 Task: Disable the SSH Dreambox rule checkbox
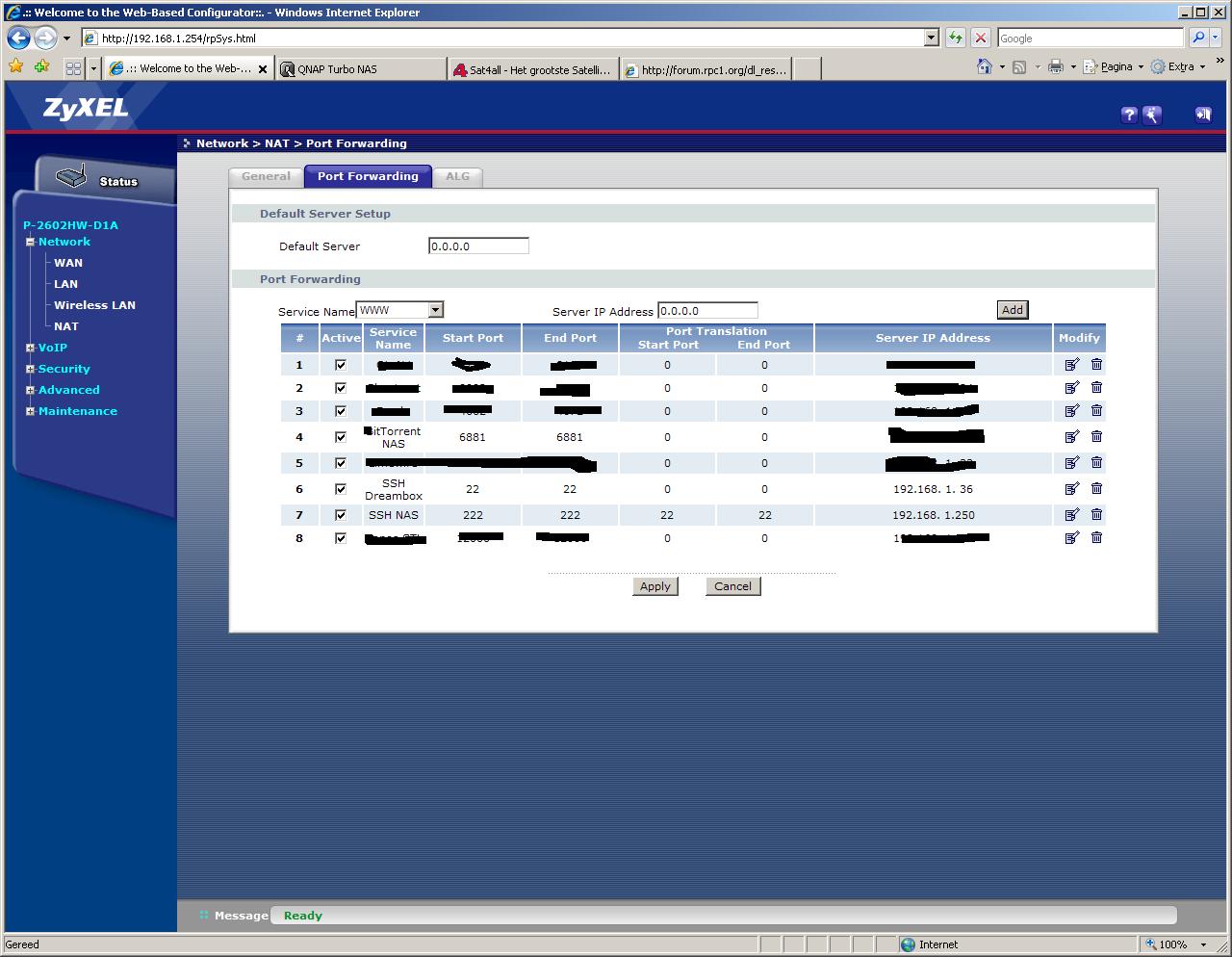[340, 489]
